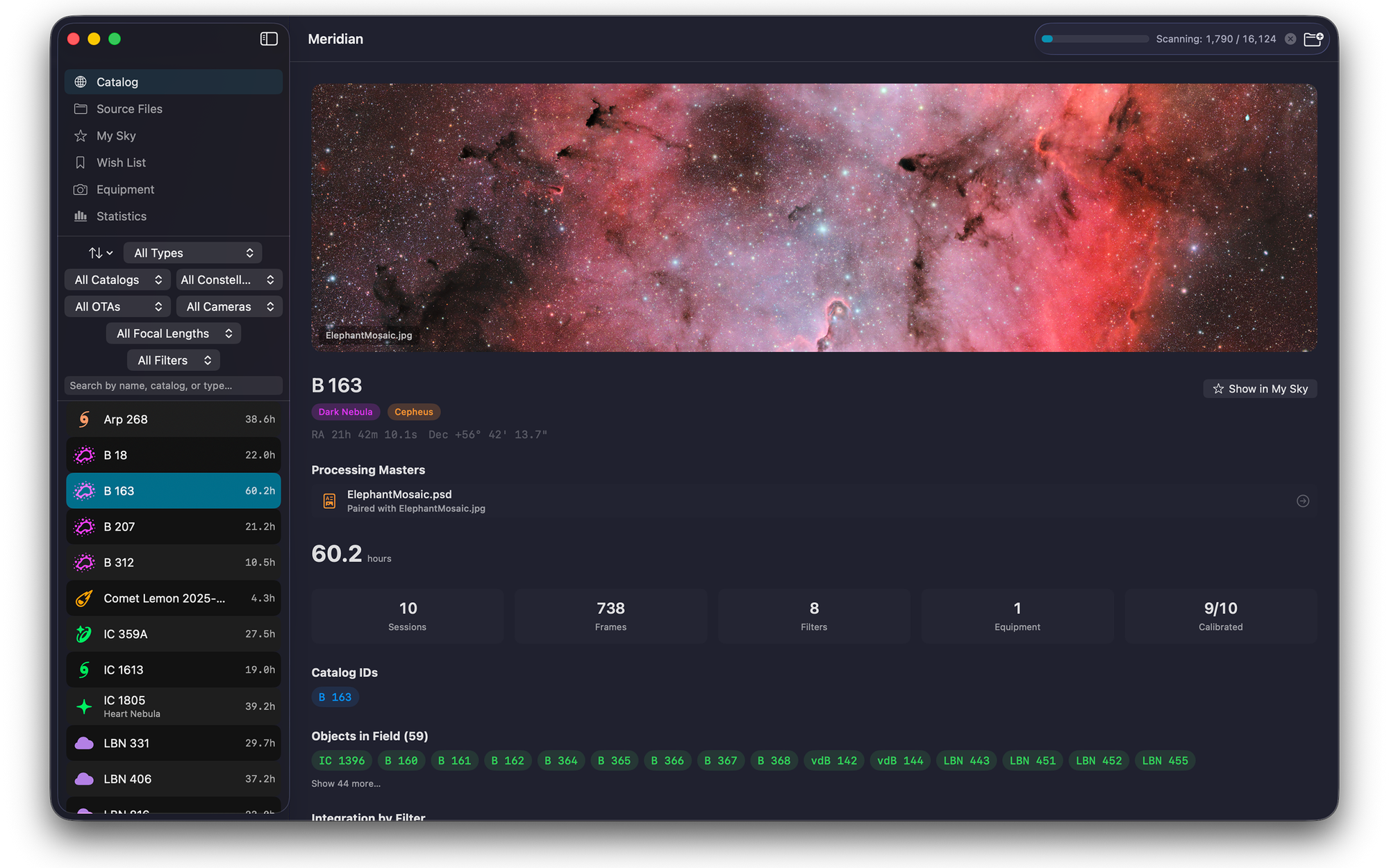Cancel scanning with the x icon
The width and height of the screenshot is (1389, 868).
click(1290, 39)
